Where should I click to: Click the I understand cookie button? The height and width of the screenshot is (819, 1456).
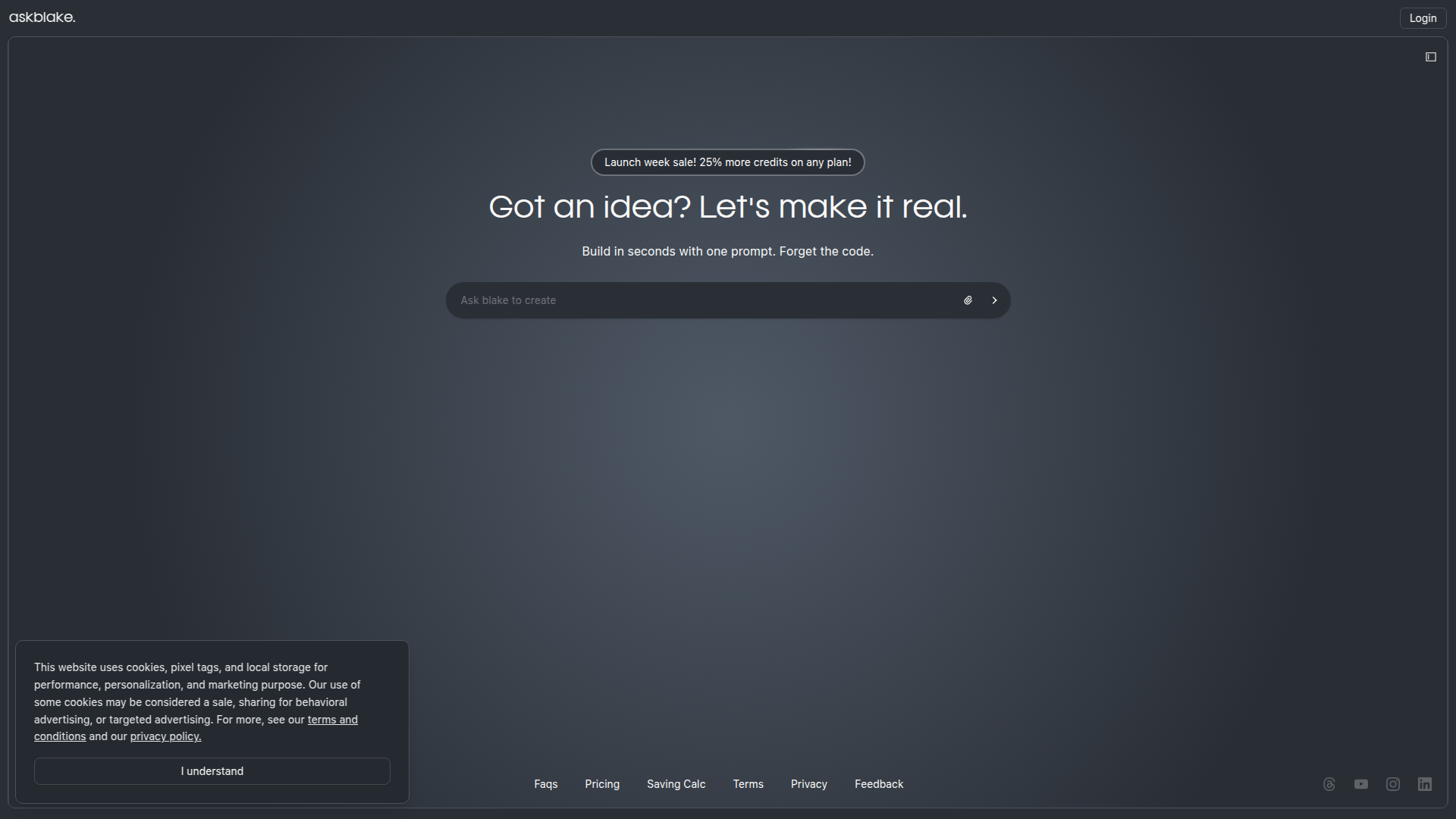click(x=212, y=771)
